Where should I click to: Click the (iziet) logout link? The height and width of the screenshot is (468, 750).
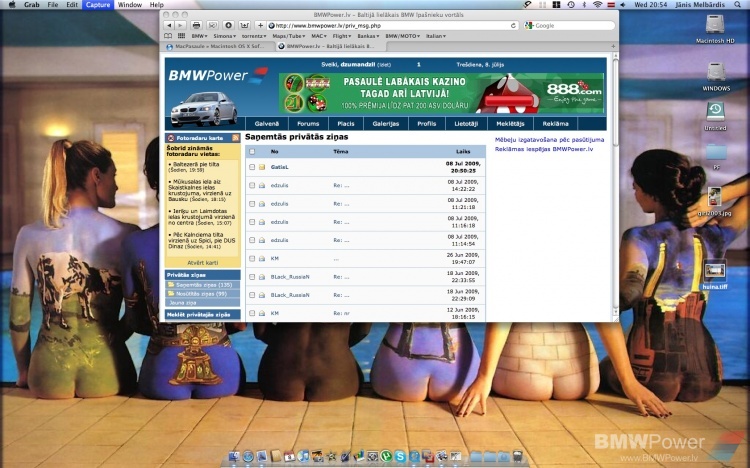(384, 65)
